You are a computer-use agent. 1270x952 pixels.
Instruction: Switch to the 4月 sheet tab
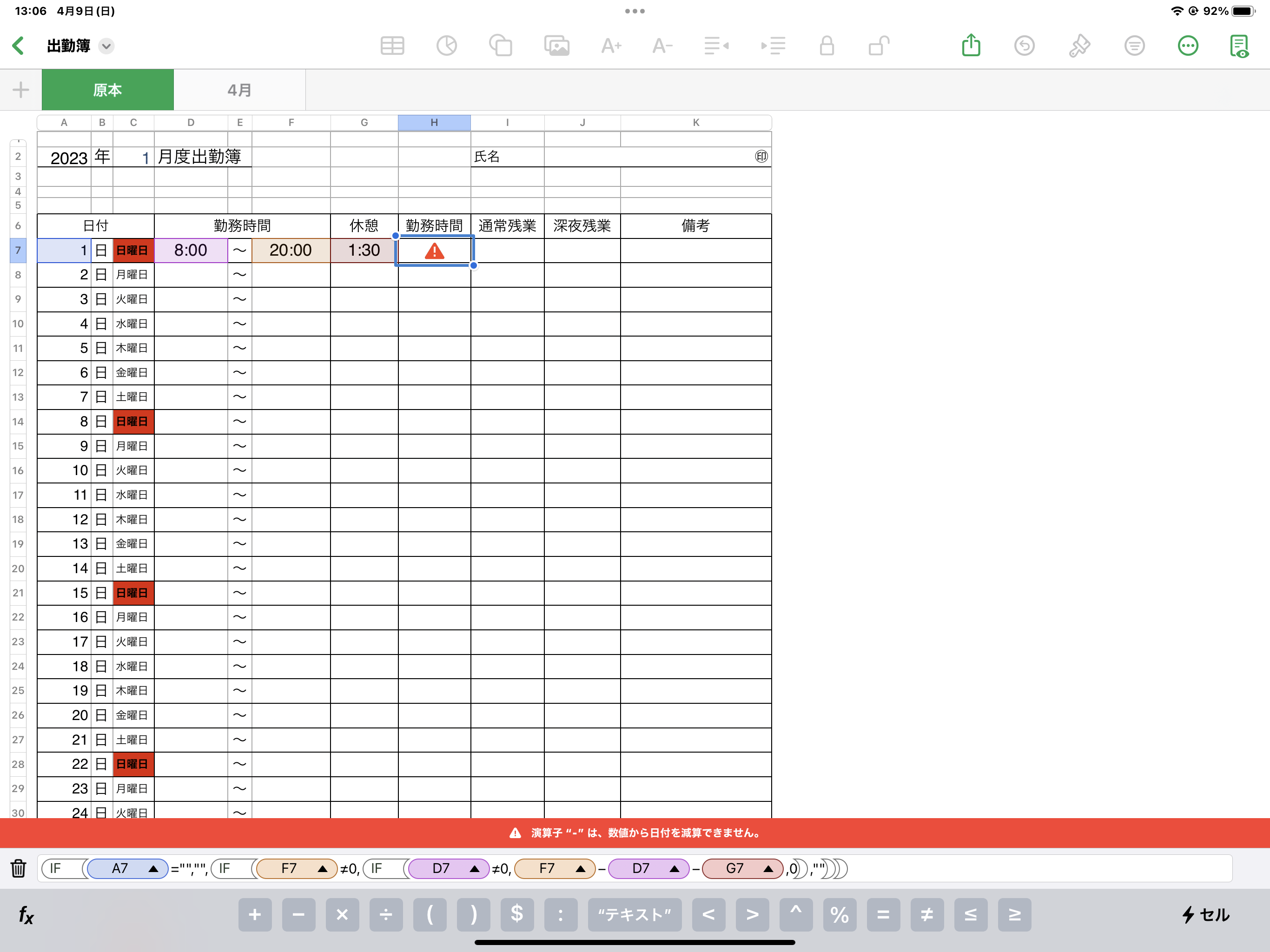tap(239, 90)
